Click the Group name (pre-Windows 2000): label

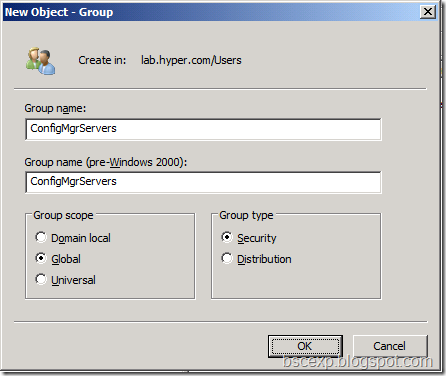point(106,162)
